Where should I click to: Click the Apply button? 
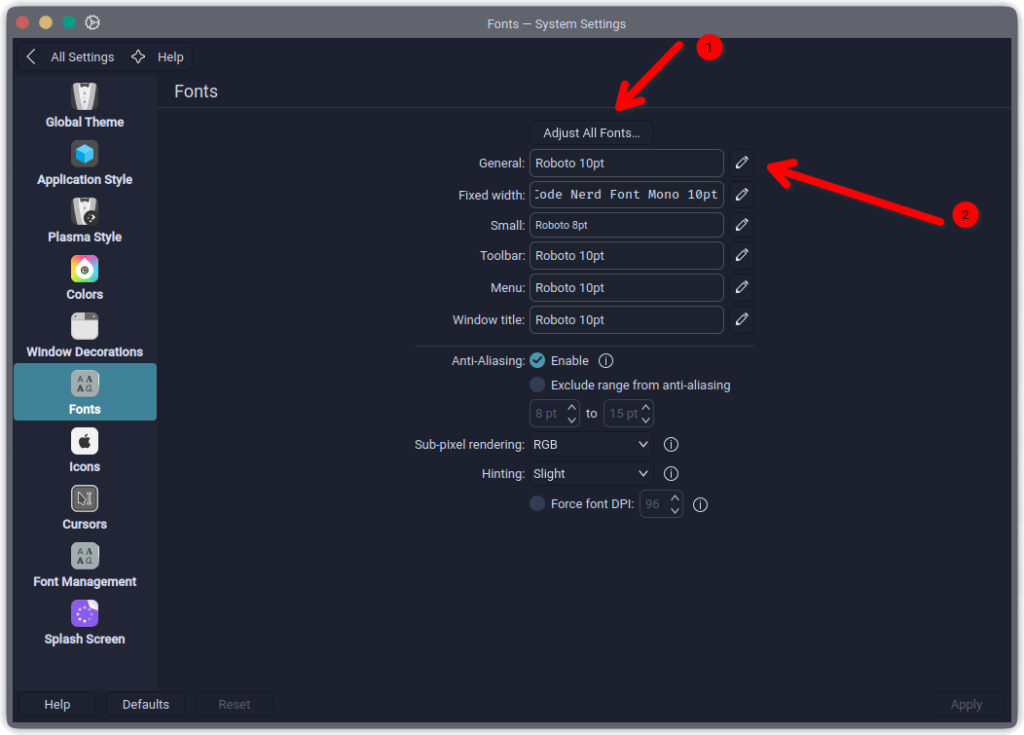click(x=966, y=704)
